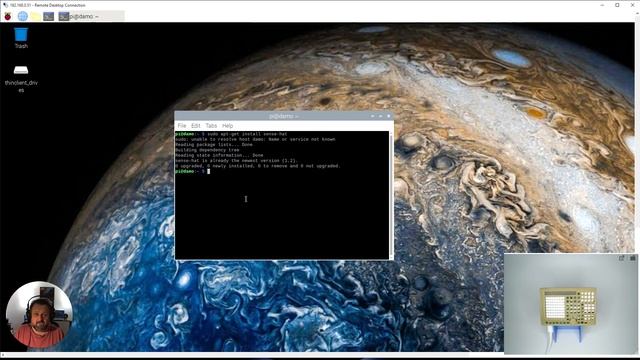Open the Edit menu in the terminal
The height and width of the screenshot is (360, 640).
(196, 126)
